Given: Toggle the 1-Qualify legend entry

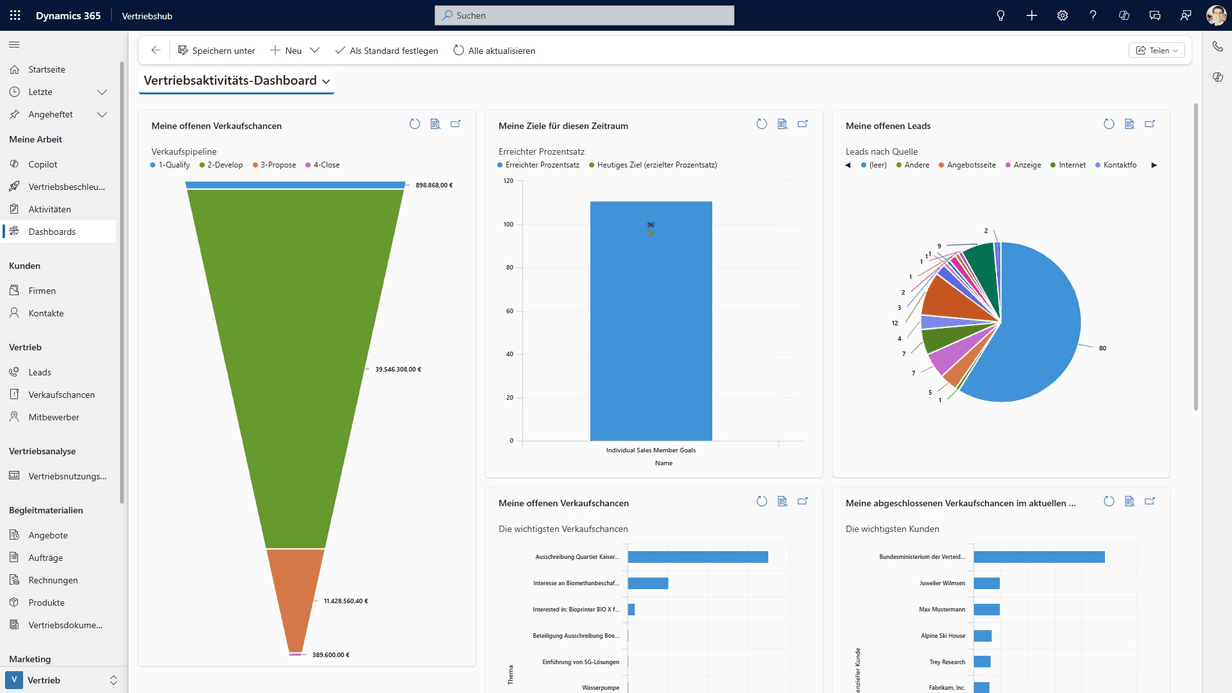Looking at the screenshot, I should [170, 165].
